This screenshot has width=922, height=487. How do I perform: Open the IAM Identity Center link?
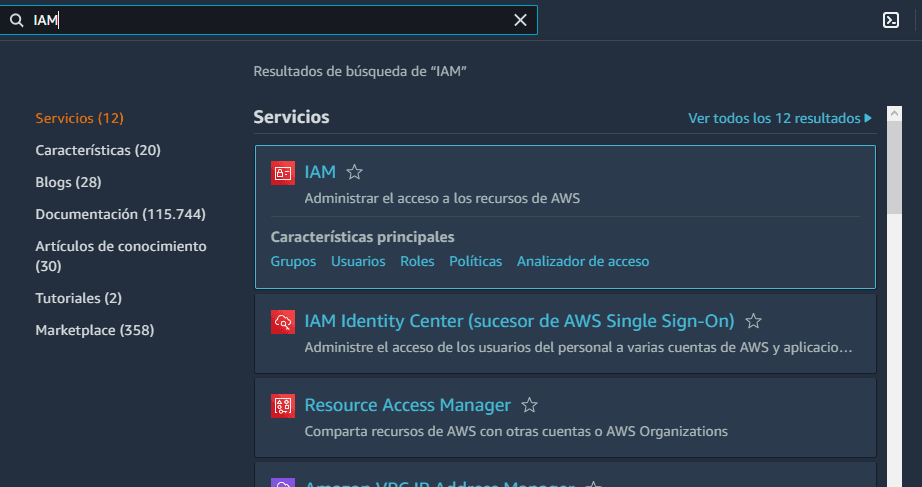[519, 321]
